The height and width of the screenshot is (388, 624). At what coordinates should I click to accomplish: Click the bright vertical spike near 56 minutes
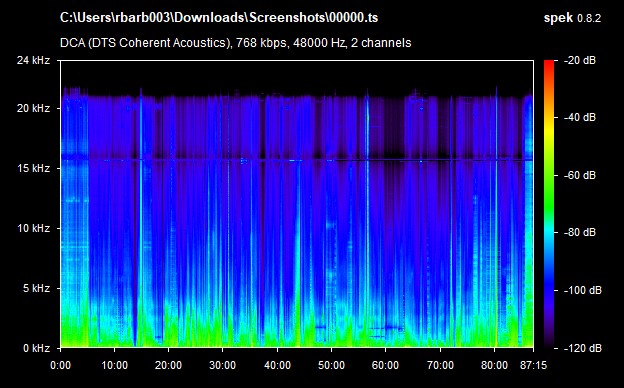367,219
